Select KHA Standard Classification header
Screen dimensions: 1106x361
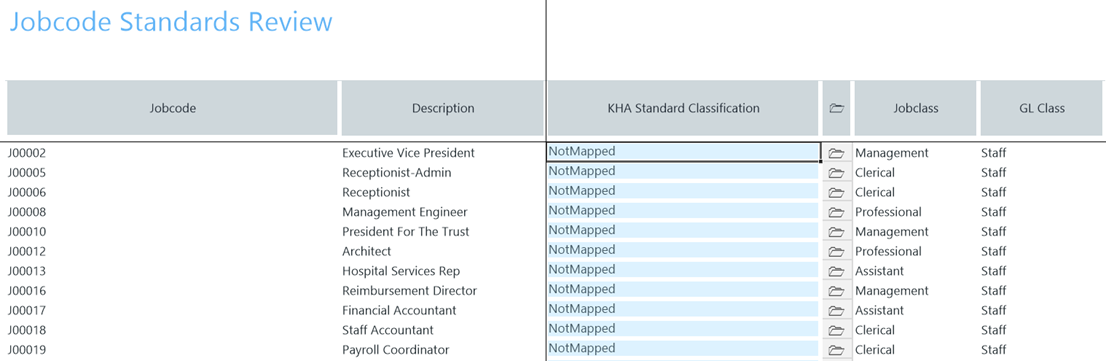pyautogui.click(x=683, y=108)
